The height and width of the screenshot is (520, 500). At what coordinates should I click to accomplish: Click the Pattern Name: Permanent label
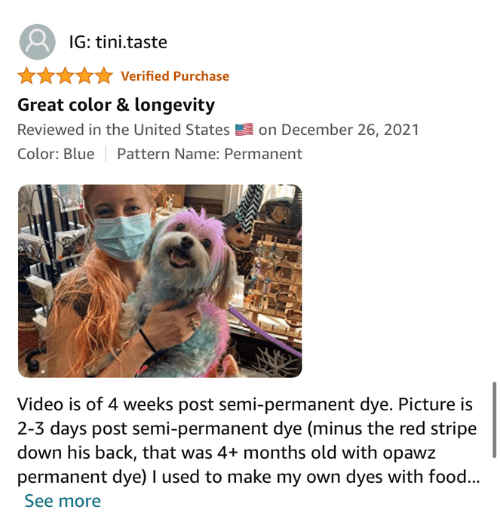click(x=209, y=154)
